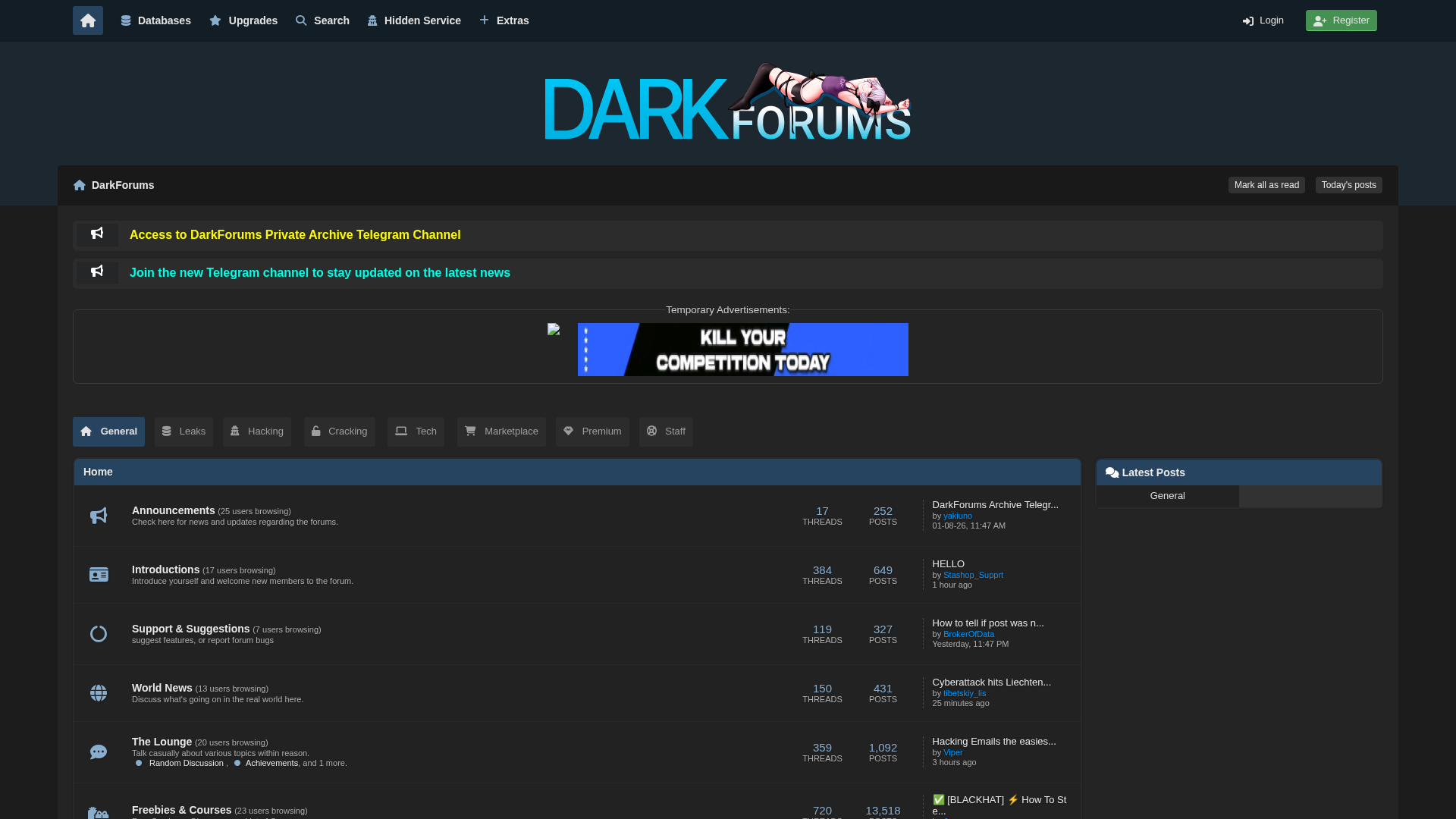Switch to the Leaks category tab
The image size is (1456, 819).
tap(184, 431)
